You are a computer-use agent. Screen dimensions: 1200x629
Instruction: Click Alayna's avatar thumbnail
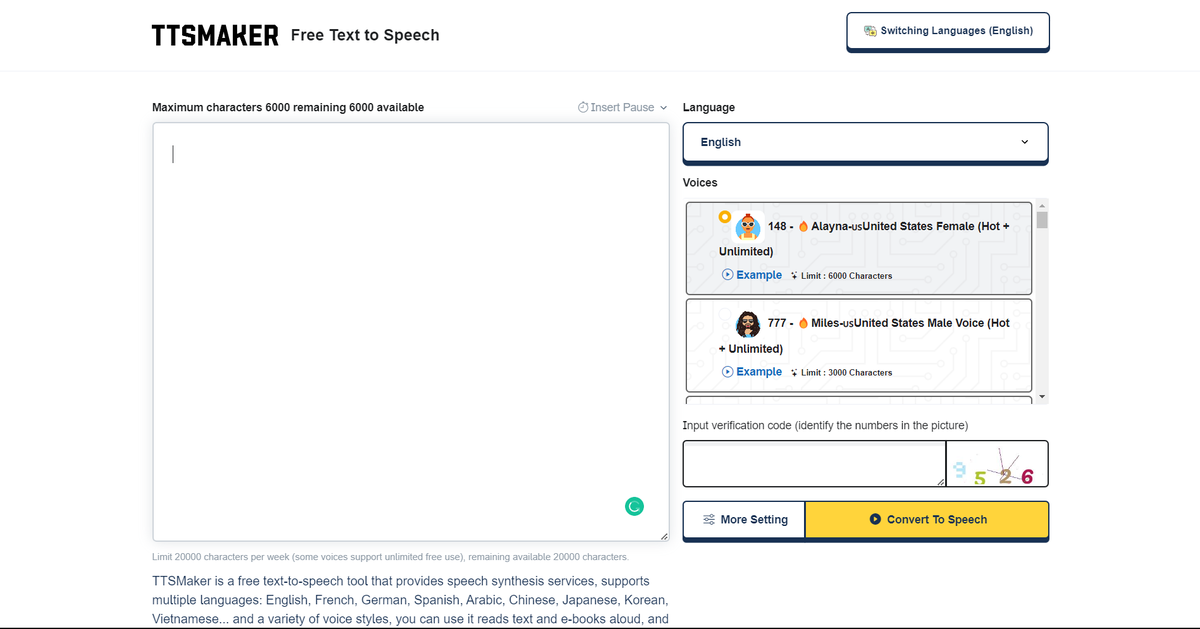(748, 226)
